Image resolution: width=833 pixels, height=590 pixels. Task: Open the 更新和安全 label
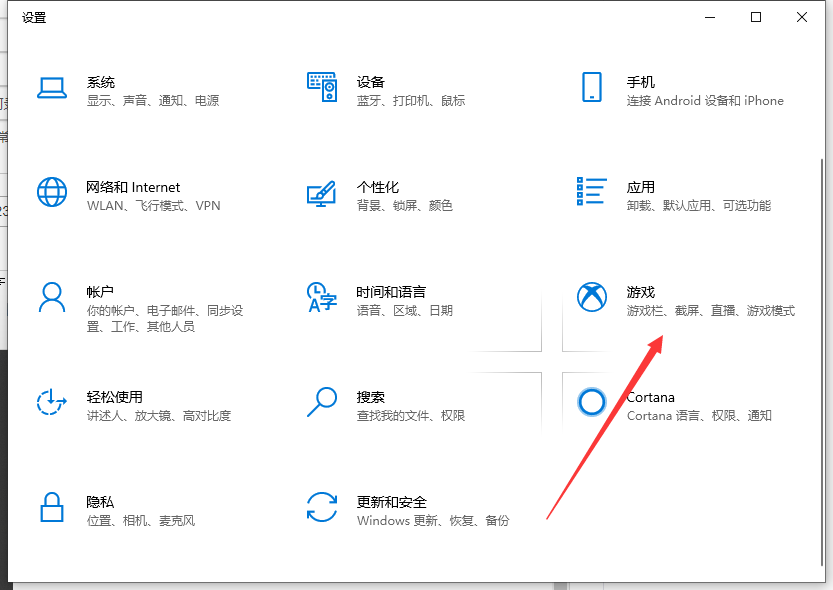click(x=392, y=502)
